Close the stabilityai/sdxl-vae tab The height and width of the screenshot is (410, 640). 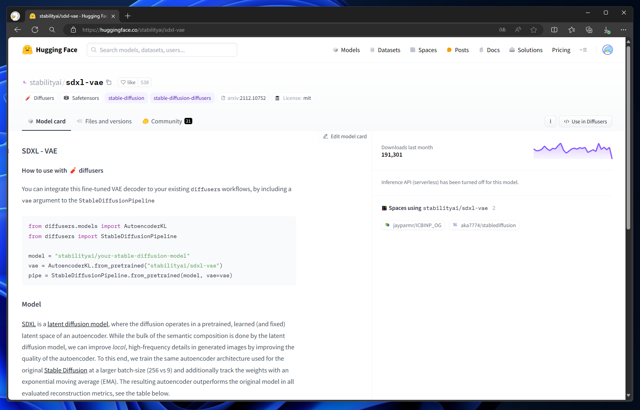pos(113,16)
